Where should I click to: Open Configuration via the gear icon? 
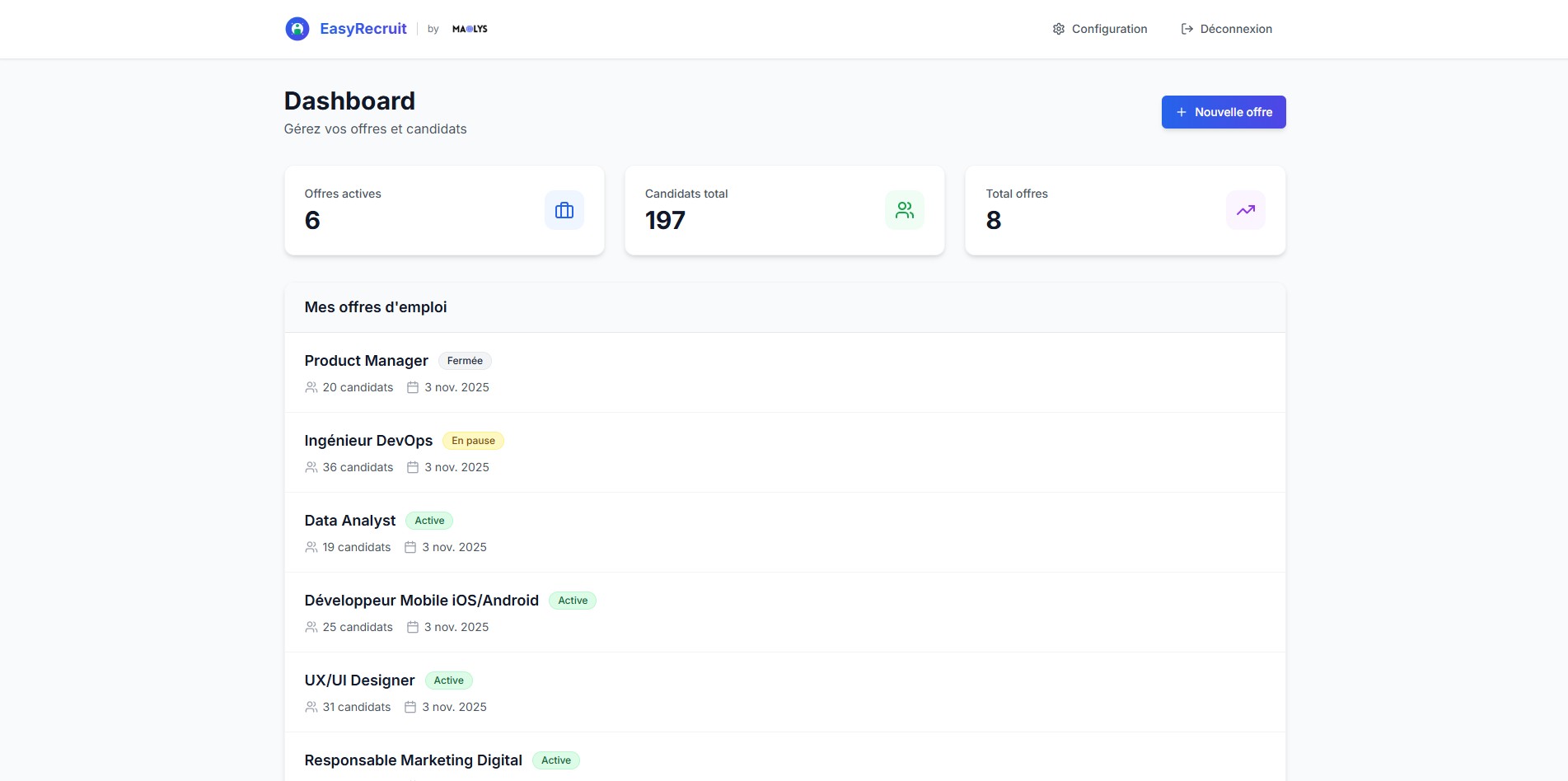pos(1059,28)
